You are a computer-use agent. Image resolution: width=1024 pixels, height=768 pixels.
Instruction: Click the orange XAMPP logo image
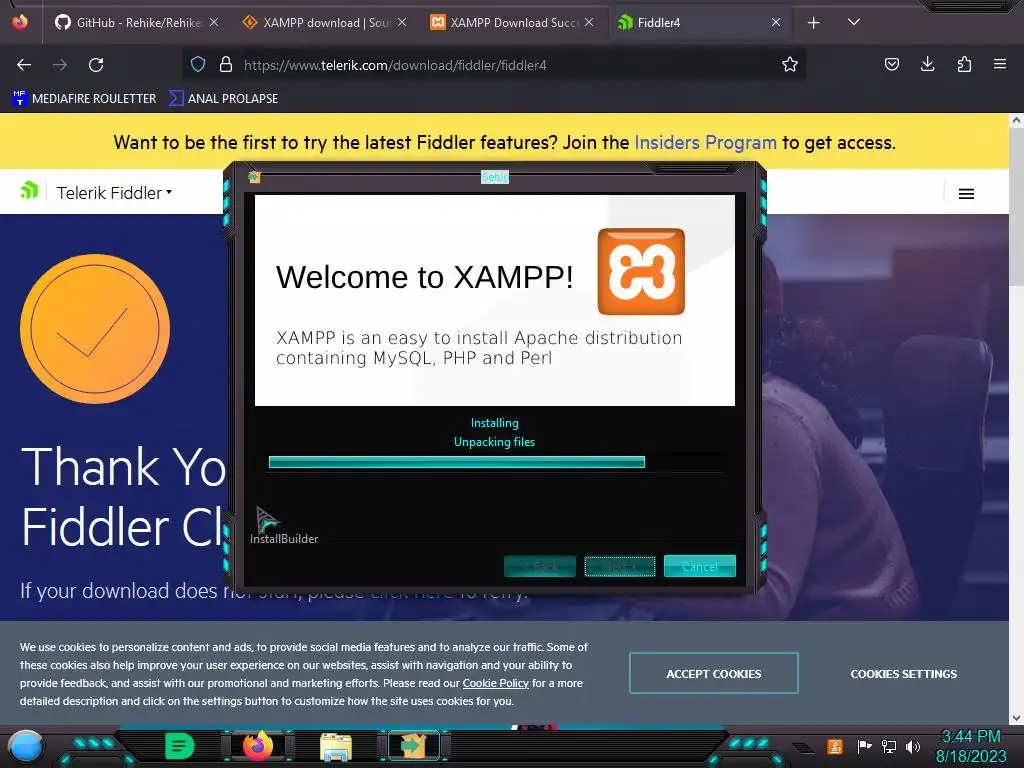[x=641, y=271]
